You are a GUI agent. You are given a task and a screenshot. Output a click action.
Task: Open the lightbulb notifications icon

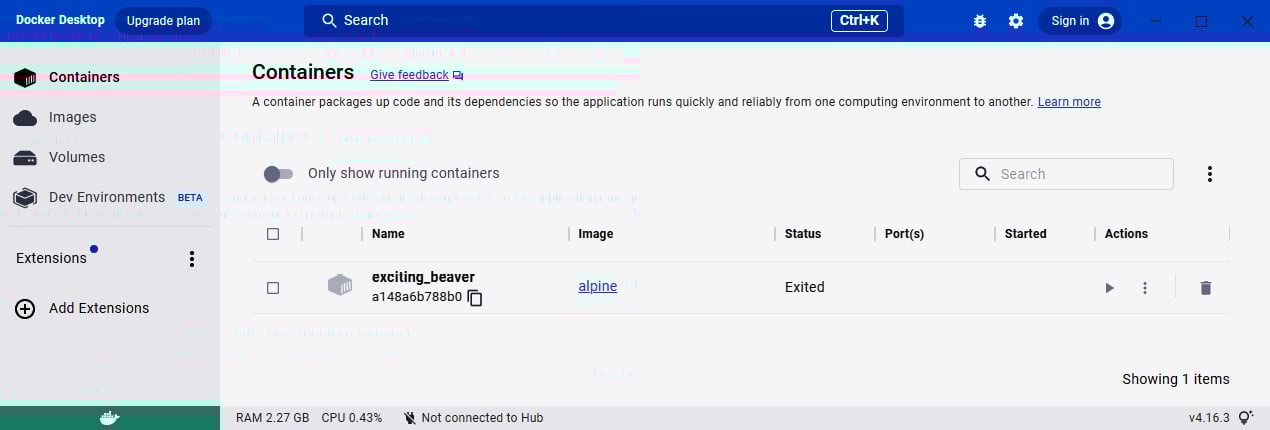coord(1246,418)
